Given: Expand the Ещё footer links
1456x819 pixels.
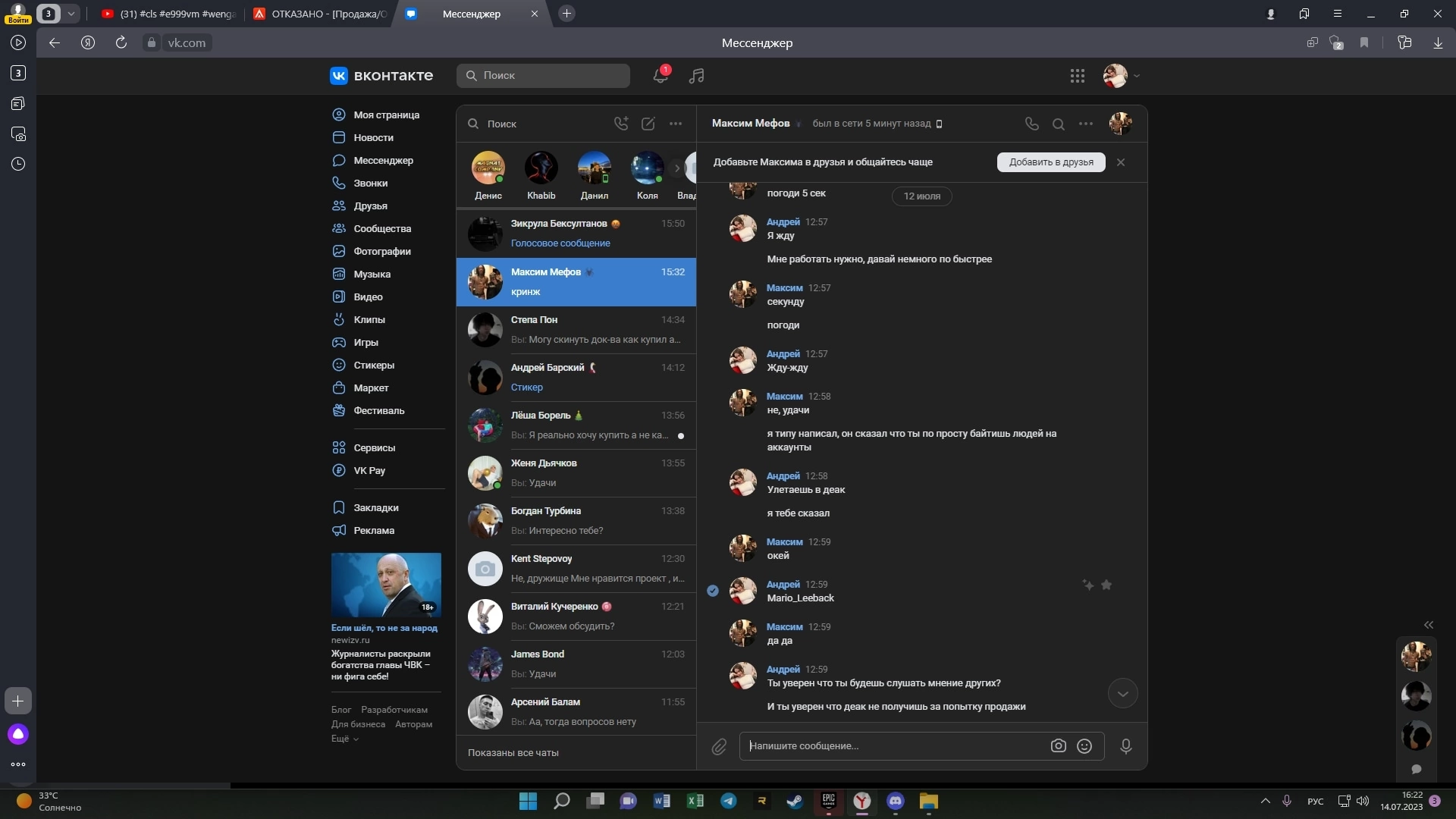Looking at the screenshot, I should click(344, 739).
